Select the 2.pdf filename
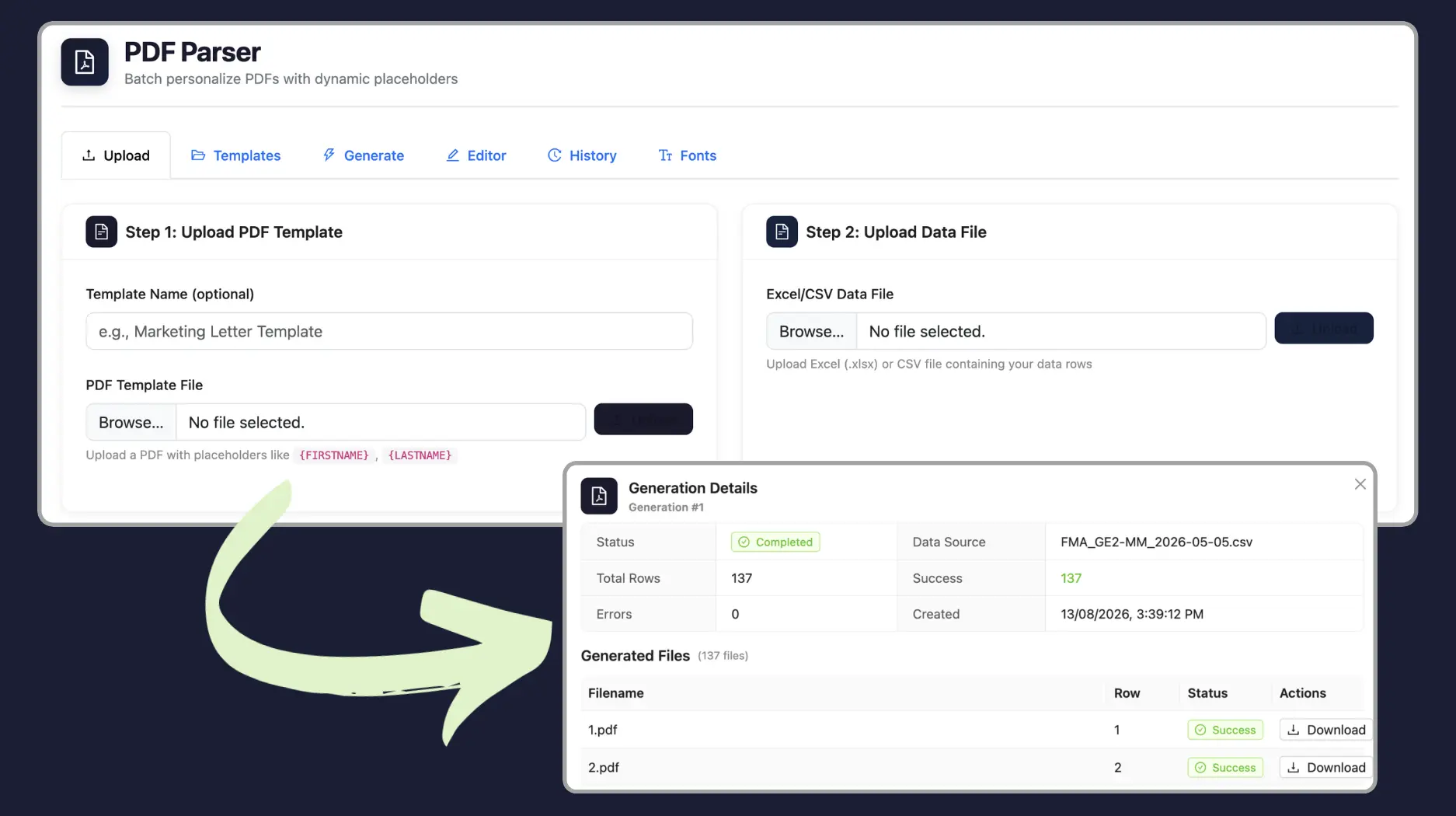The height and width of the screenshot is (816, 1456). pos(604,767)
